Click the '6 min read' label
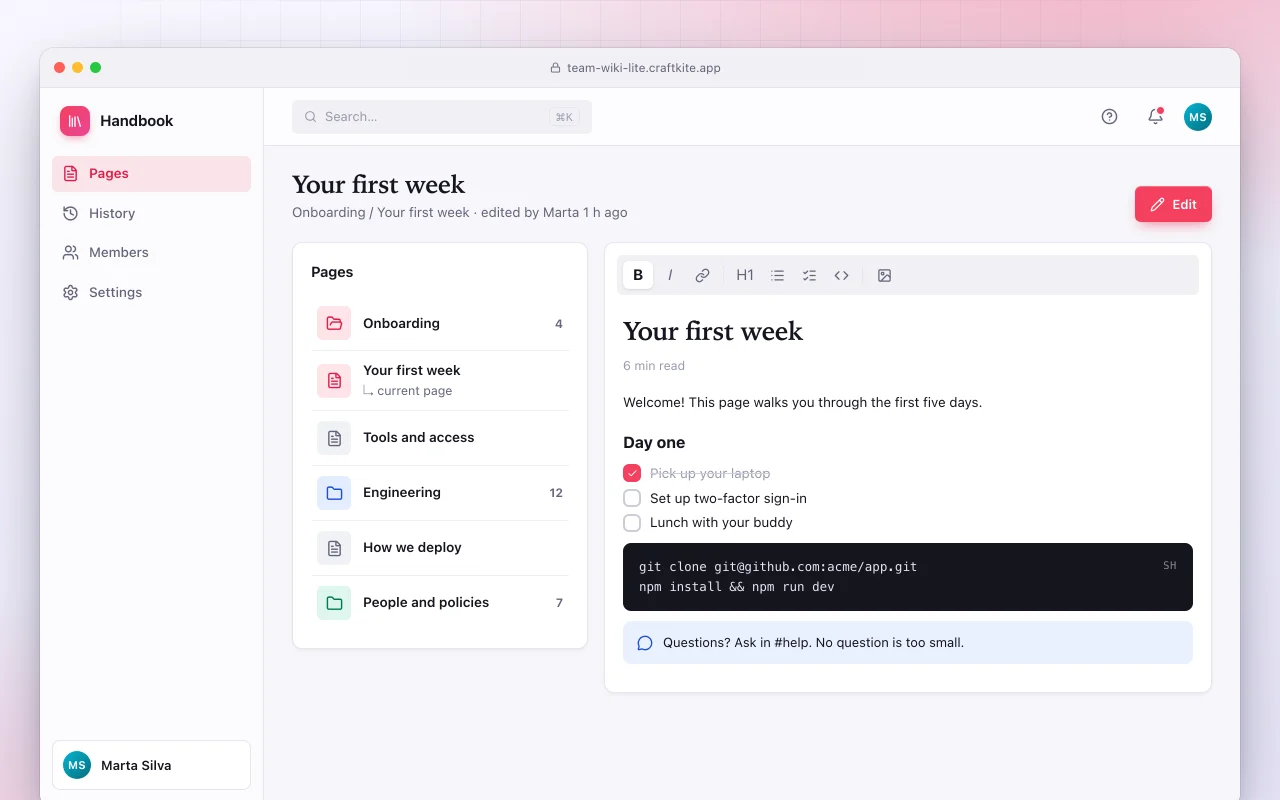Screen dimensions: 1280x800 click(654, 366)
